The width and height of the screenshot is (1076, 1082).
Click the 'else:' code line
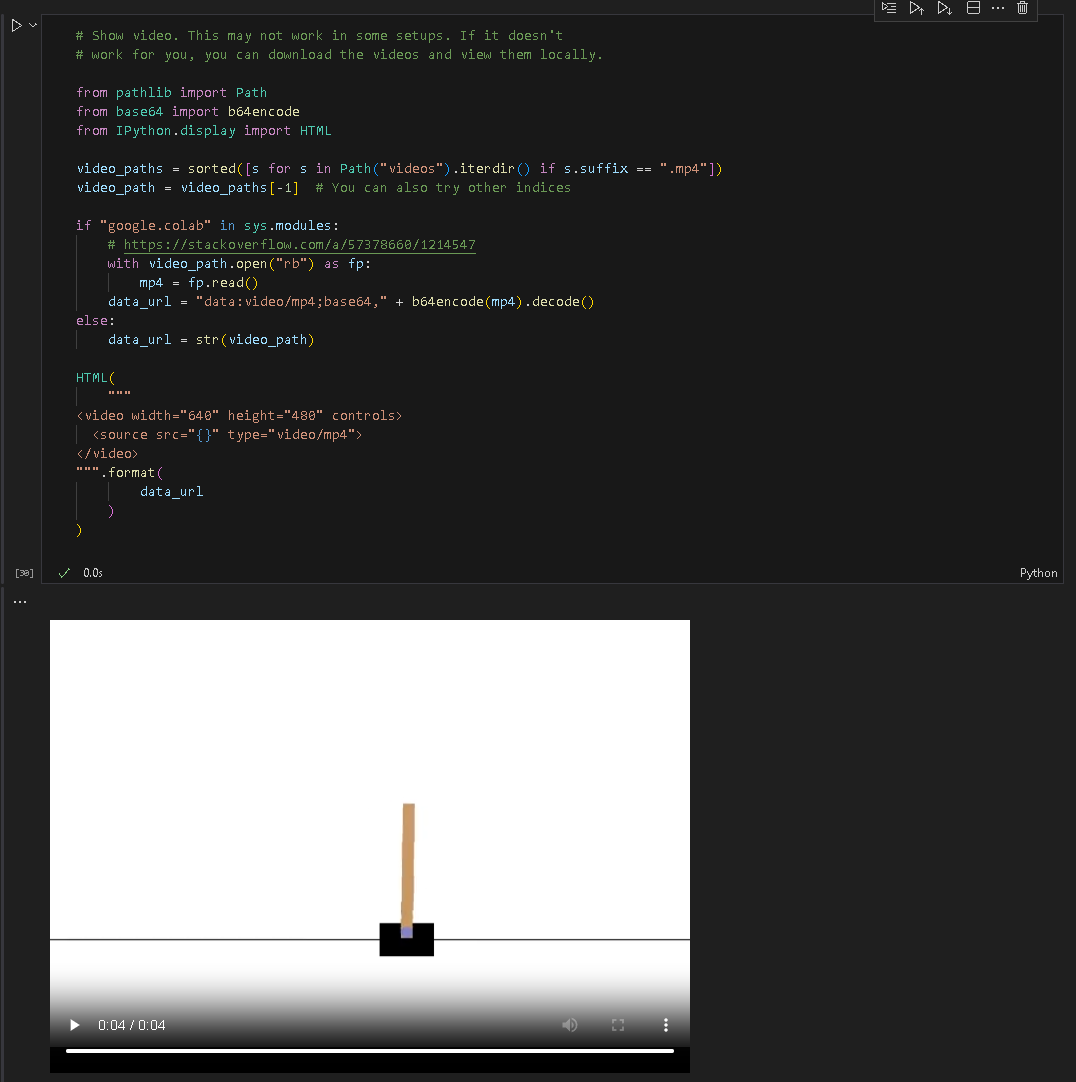[95, 320]
